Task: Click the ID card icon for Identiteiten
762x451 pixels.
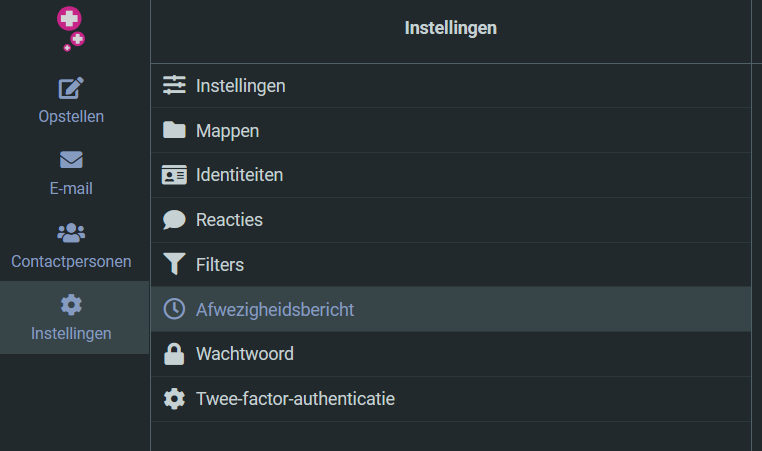Action: 174,175
